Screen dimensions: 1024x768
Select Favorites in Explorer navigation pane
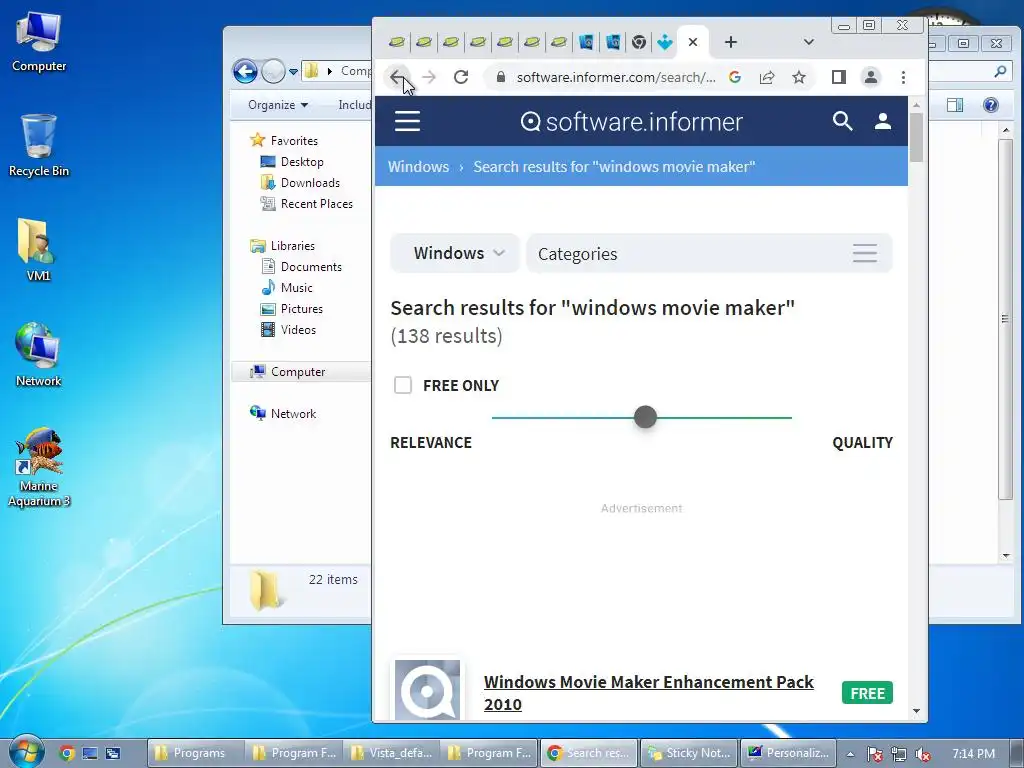[x=294, y=140]
